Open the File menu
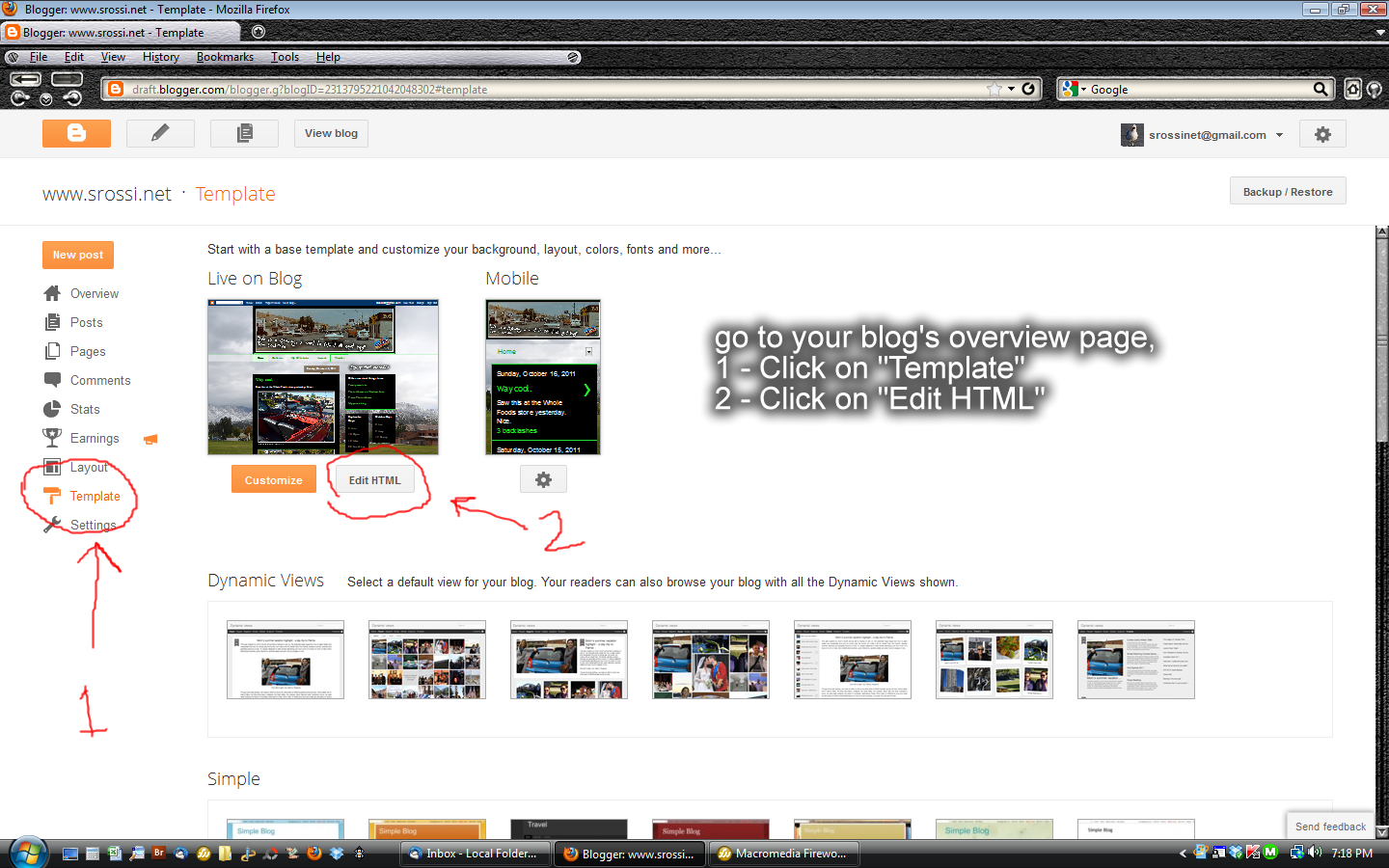The height and width of the screenshot is (868, 1389). (x=39, y=57)
